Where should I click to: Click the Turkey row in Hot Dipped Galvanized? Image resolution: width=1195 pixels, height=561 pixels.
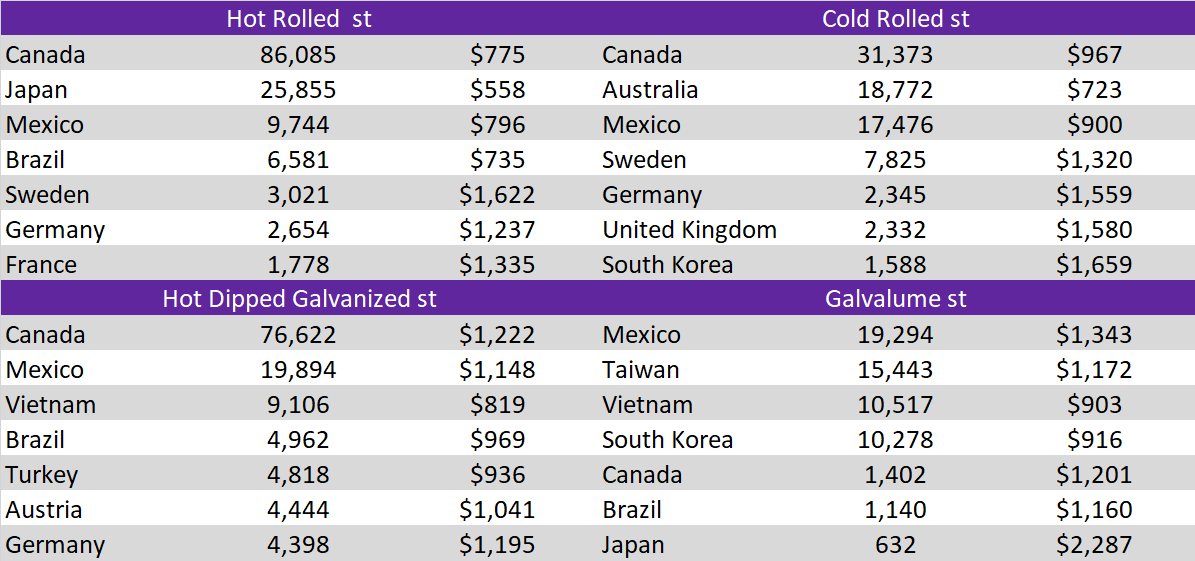pos(299,475)
